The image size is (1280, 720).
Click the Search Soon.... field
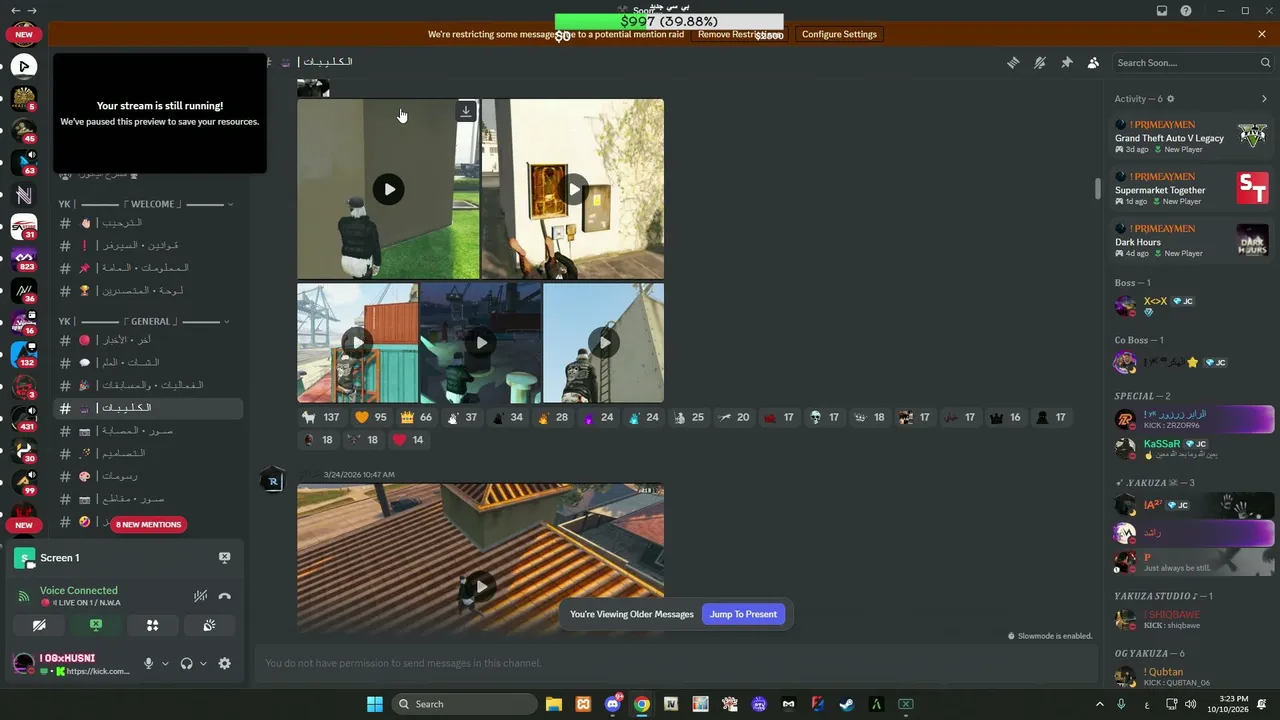[x=1193, y=62]
